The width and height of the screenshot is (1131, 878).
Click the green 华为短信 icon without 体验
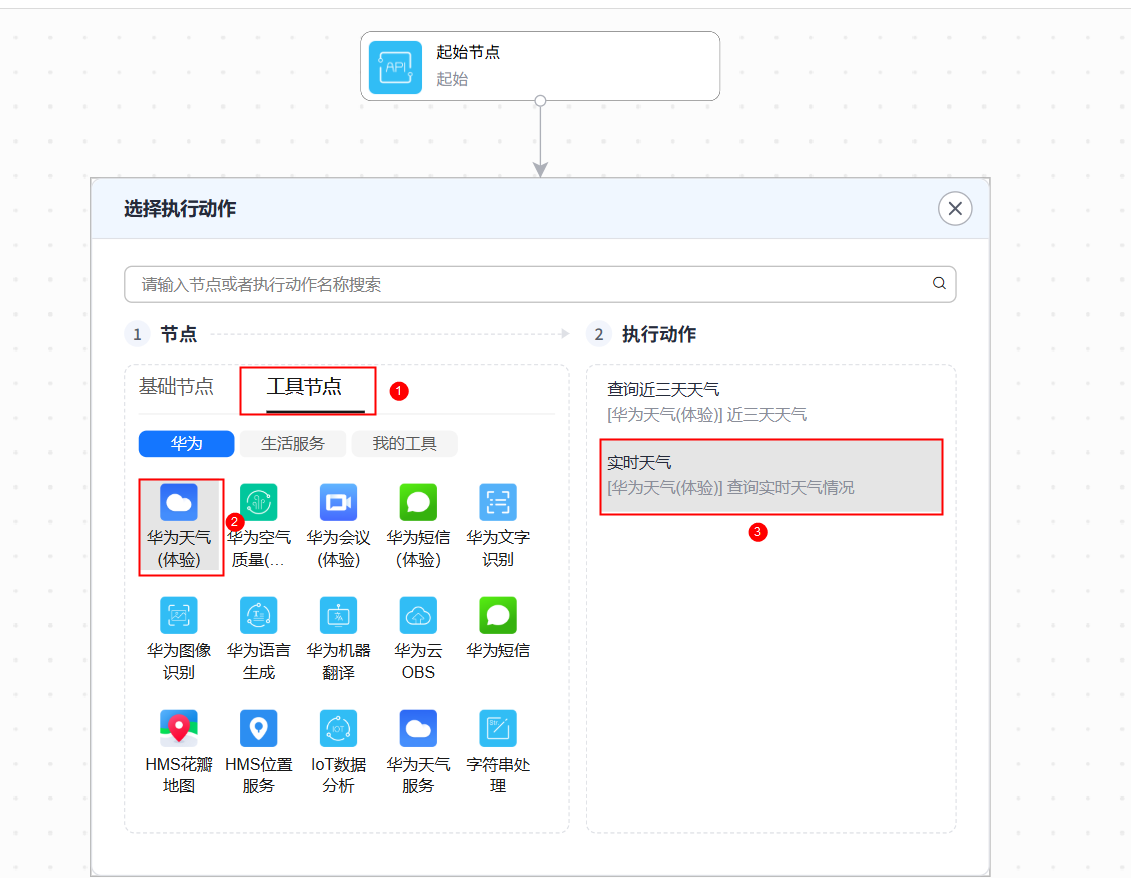pyautogui.click(x=498, y=615)
